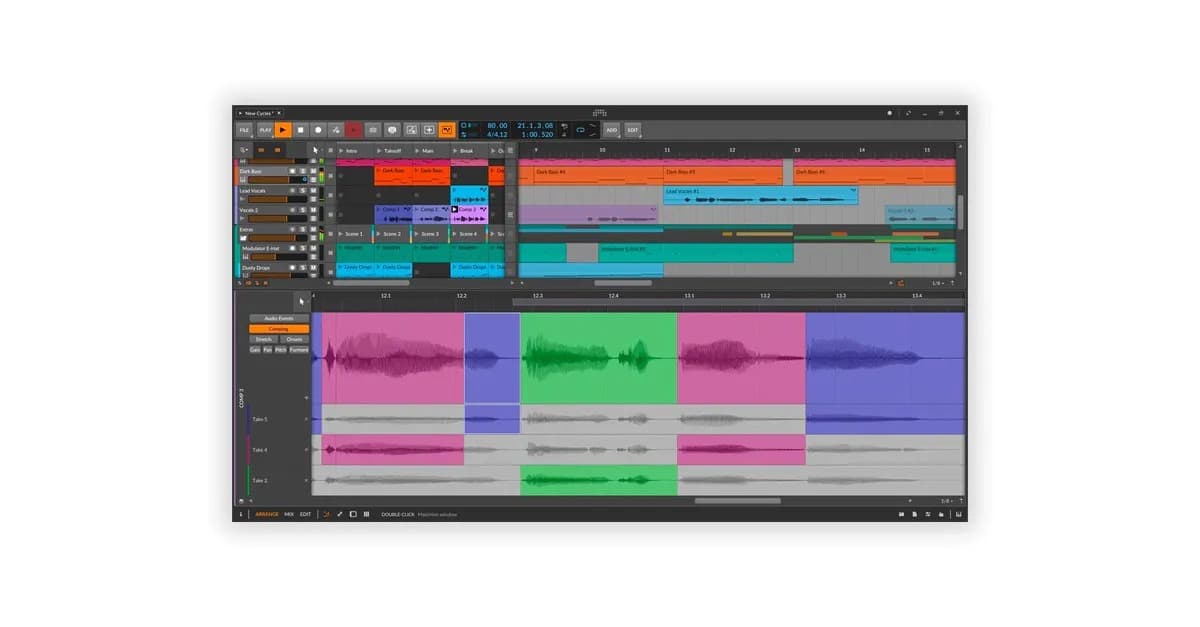Viewport: 1200px width, 627px height.
Task: Click the Stretch button in the comping panel
Action: (x=262, y=338)
